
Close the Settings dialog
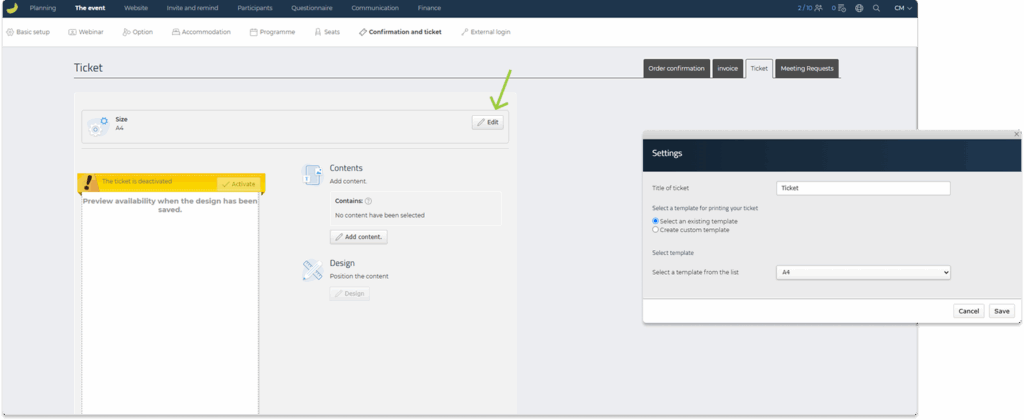click(1016, 134)
